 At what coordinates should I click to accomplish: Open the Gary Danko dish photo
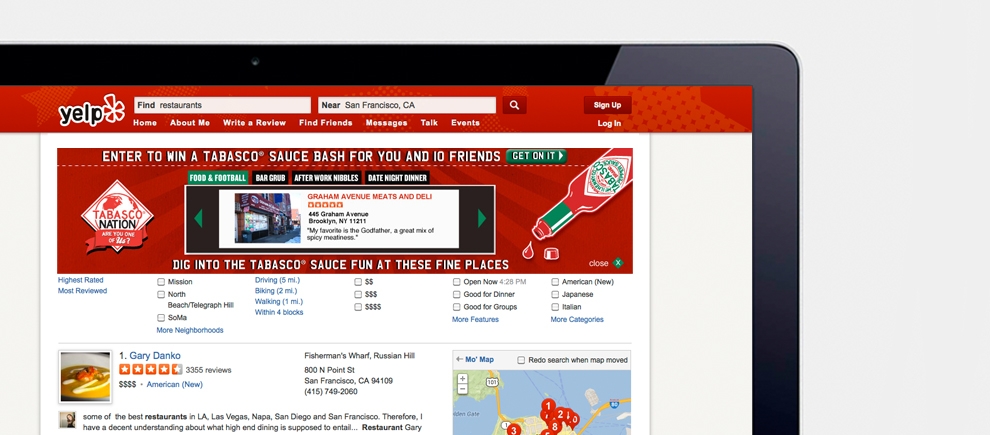click(x=85, y=377)
